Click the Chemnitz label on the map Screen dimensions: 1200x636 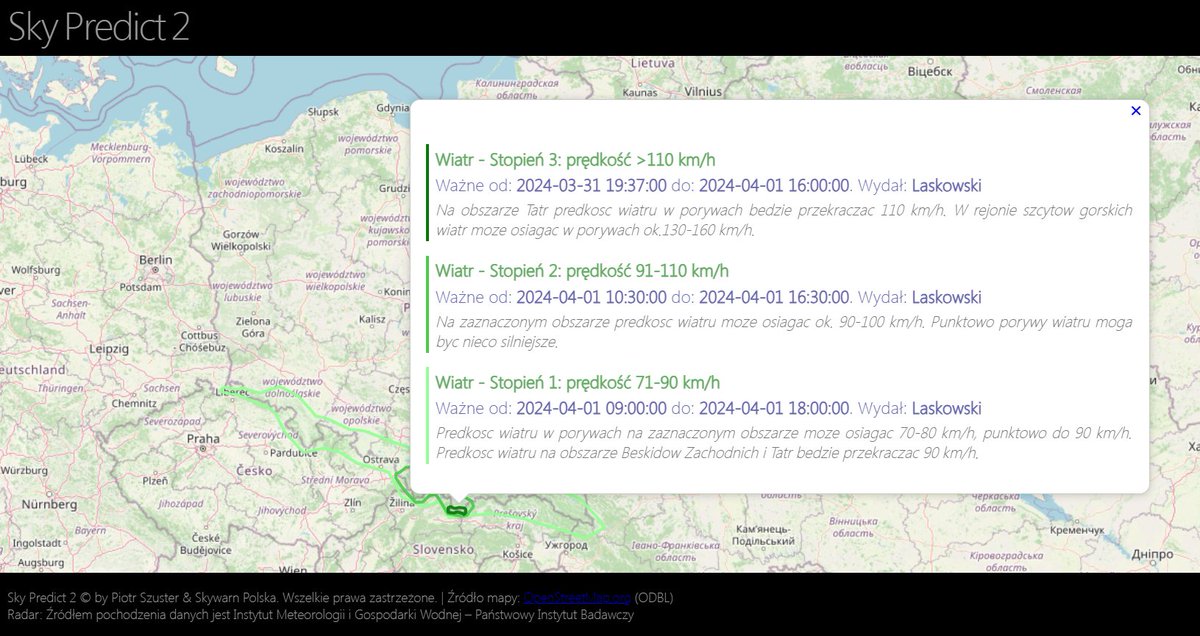coord(135,405)
